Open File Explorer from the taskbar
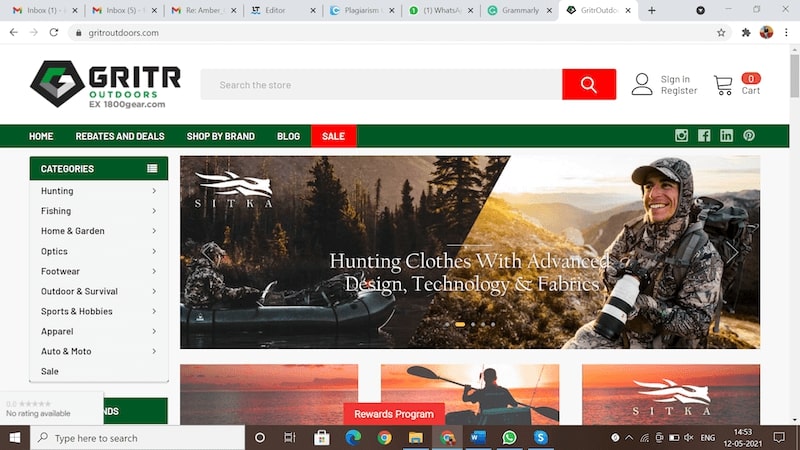Viewport: 800px width, 450px height. (416, 438)
